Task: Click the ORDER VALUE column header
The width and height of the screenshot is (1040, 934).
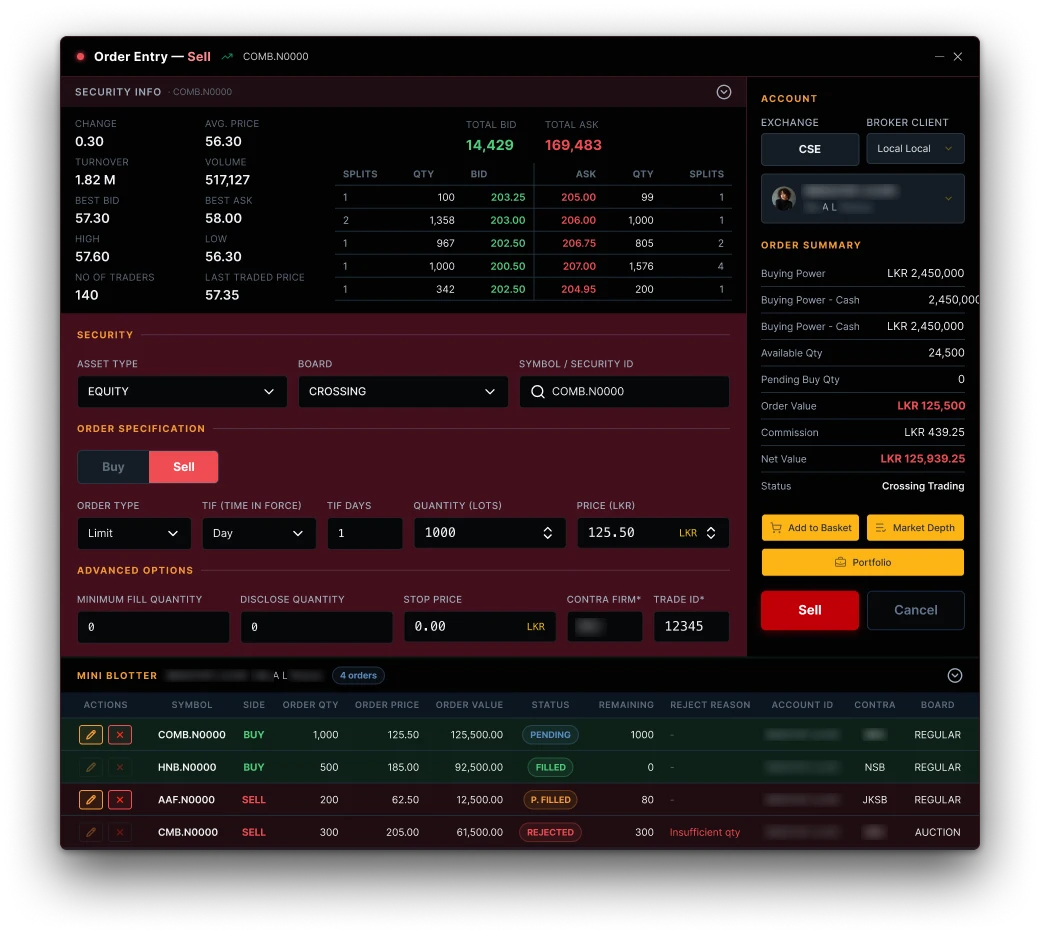Action: tap(469, 705)
